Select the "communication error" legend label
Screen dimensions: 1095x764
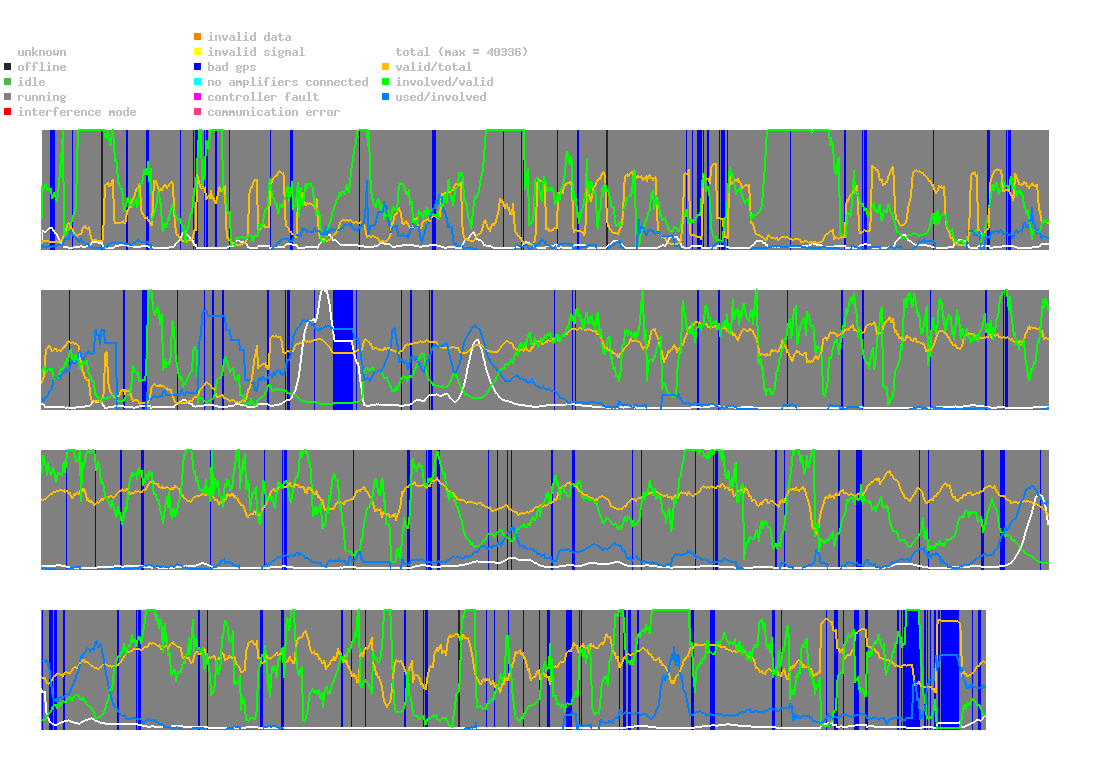(x=274, y=112)
